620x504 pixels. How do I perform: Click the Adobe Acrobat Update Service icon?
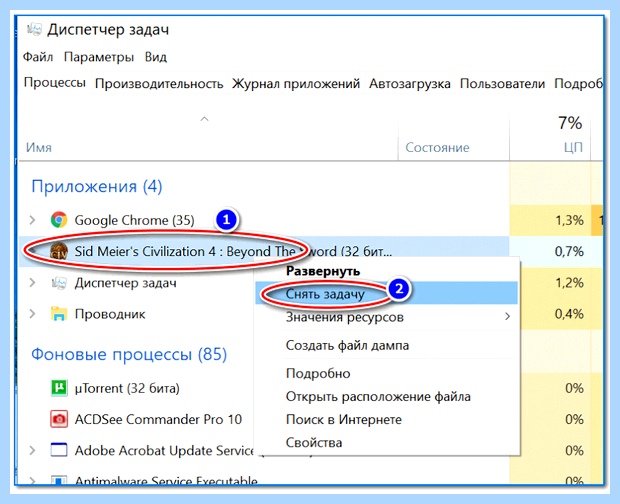pyautogui.click(x=59, y=450)
